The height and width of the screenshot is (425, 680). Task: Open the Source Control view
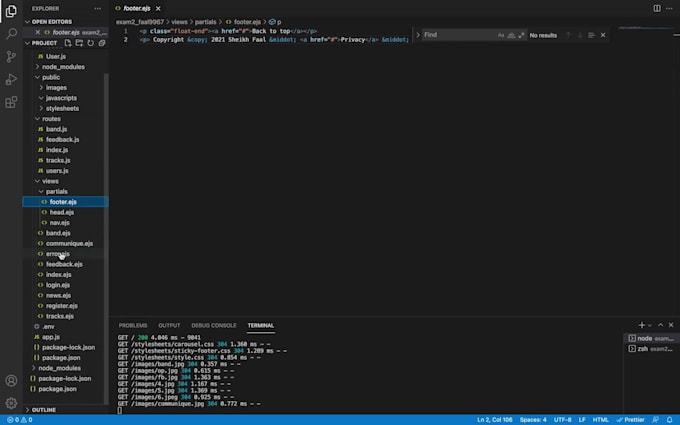click(11, 56)
